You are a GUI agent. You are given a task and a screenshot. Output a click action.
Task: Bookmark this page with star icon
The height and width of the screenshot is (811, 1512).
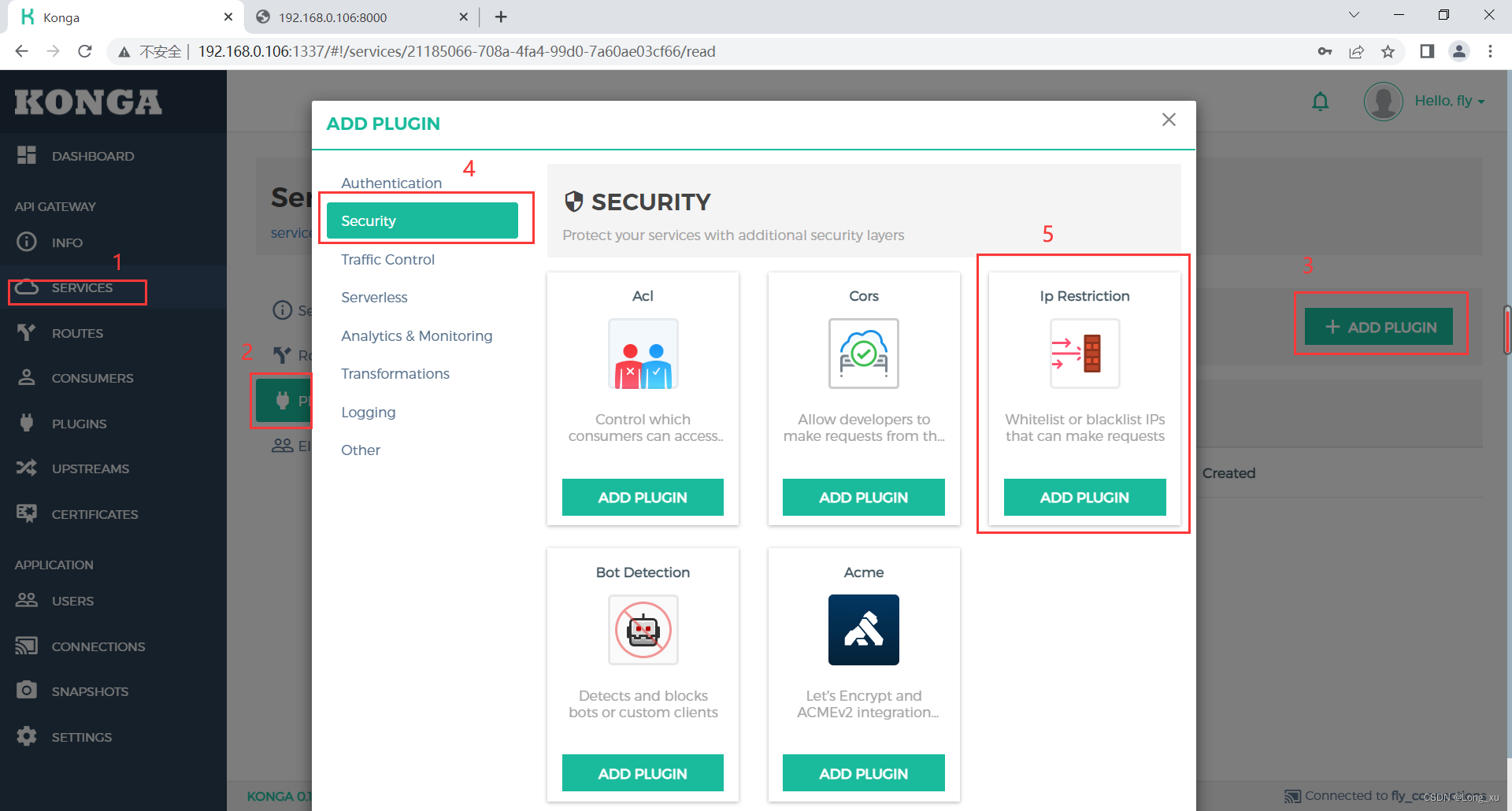tap(1388, 51)
